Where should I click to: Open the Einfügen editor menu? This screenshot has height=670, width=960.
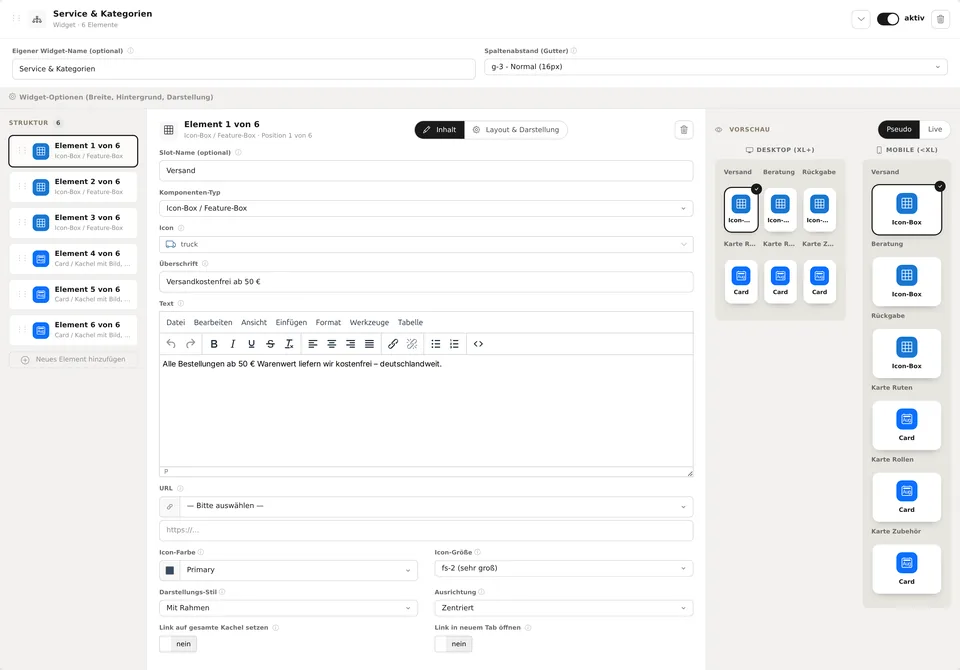pos(291,322)
